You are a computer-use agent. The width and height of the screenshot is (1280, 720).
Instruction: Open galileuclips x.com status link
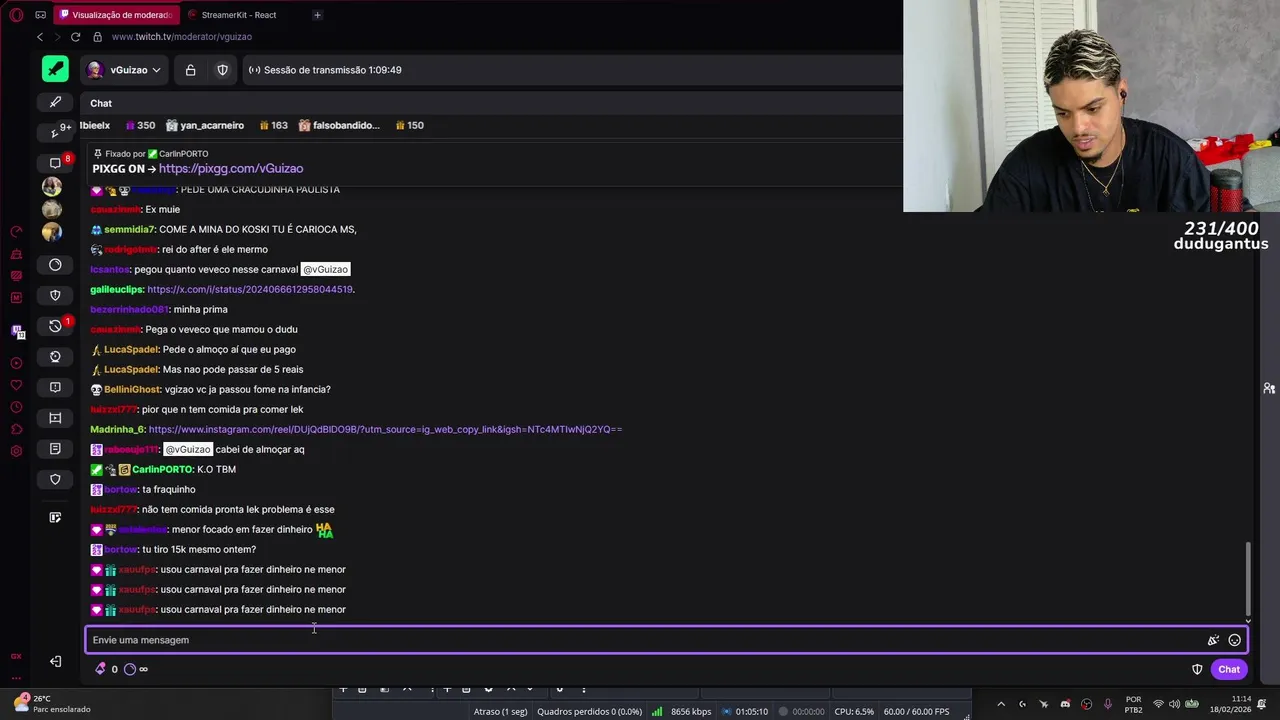(x=250, y=289)
